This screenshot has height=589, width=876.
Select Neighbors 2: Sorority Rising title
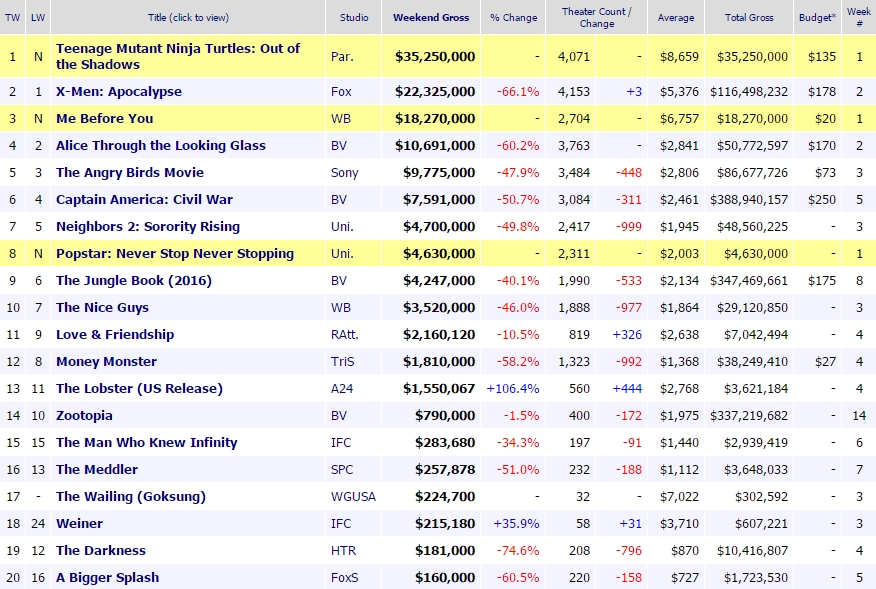[x=148, y=226]
